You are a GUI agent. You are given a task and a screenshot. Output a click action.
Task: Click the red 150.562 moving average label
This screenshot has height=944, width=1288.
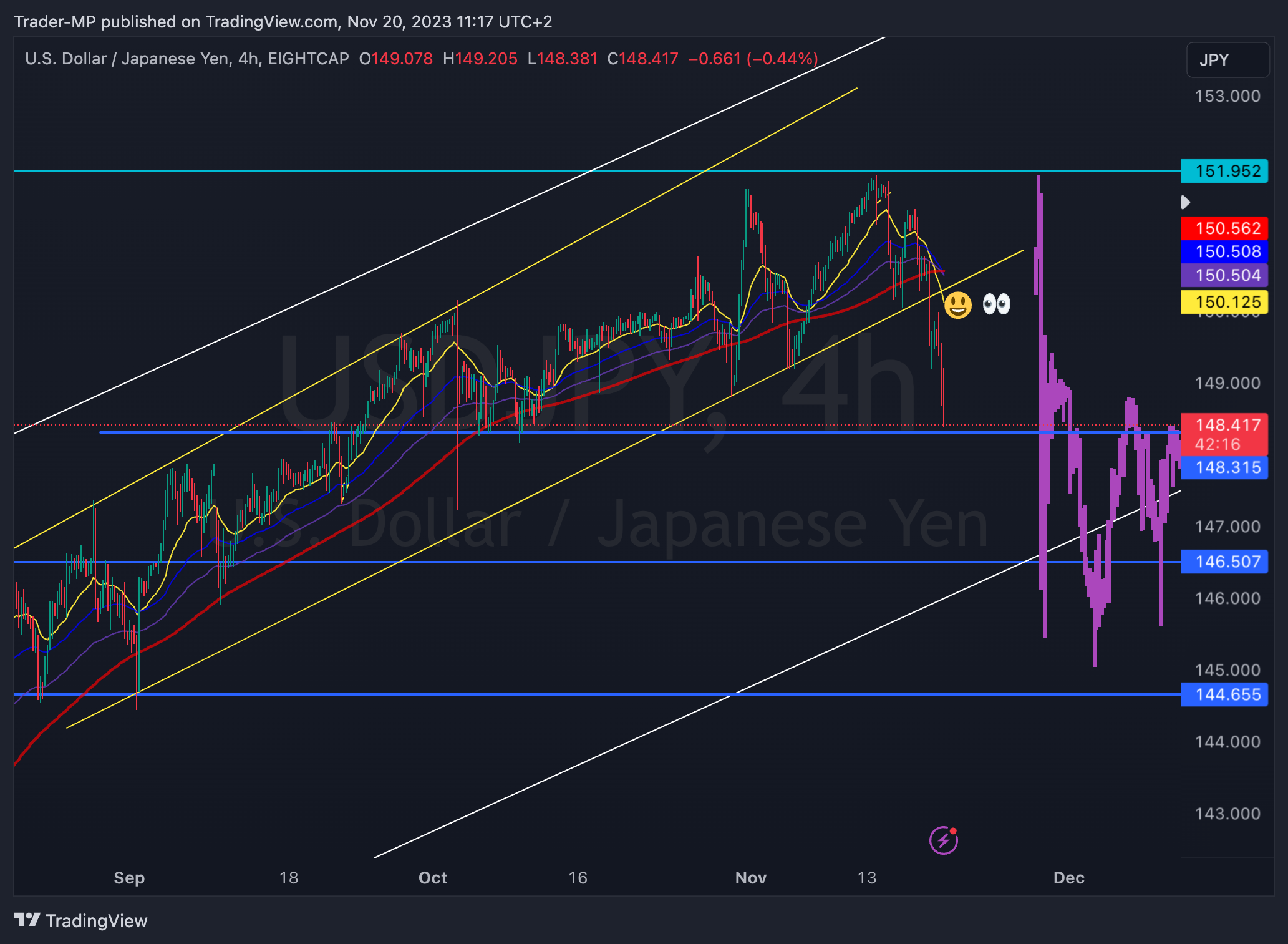pos(1224,228)
